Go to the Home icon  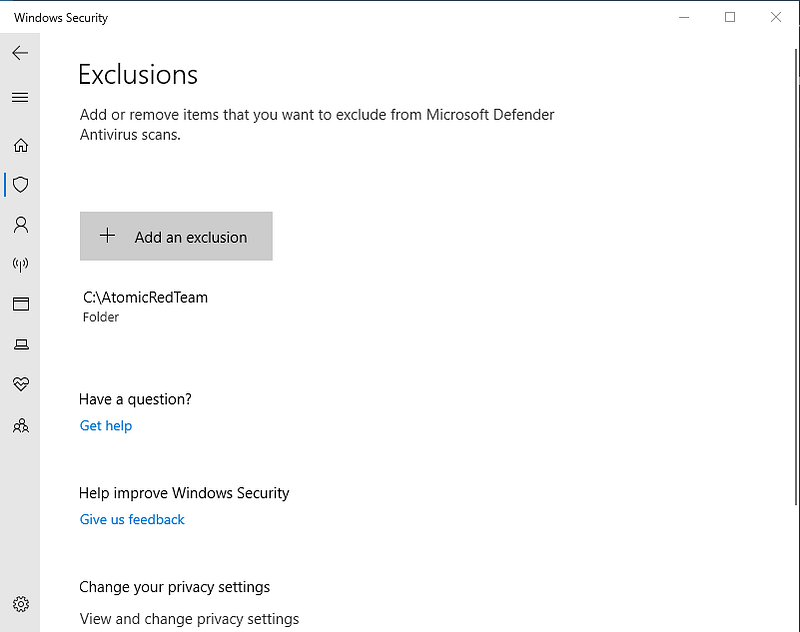[20, 145]
